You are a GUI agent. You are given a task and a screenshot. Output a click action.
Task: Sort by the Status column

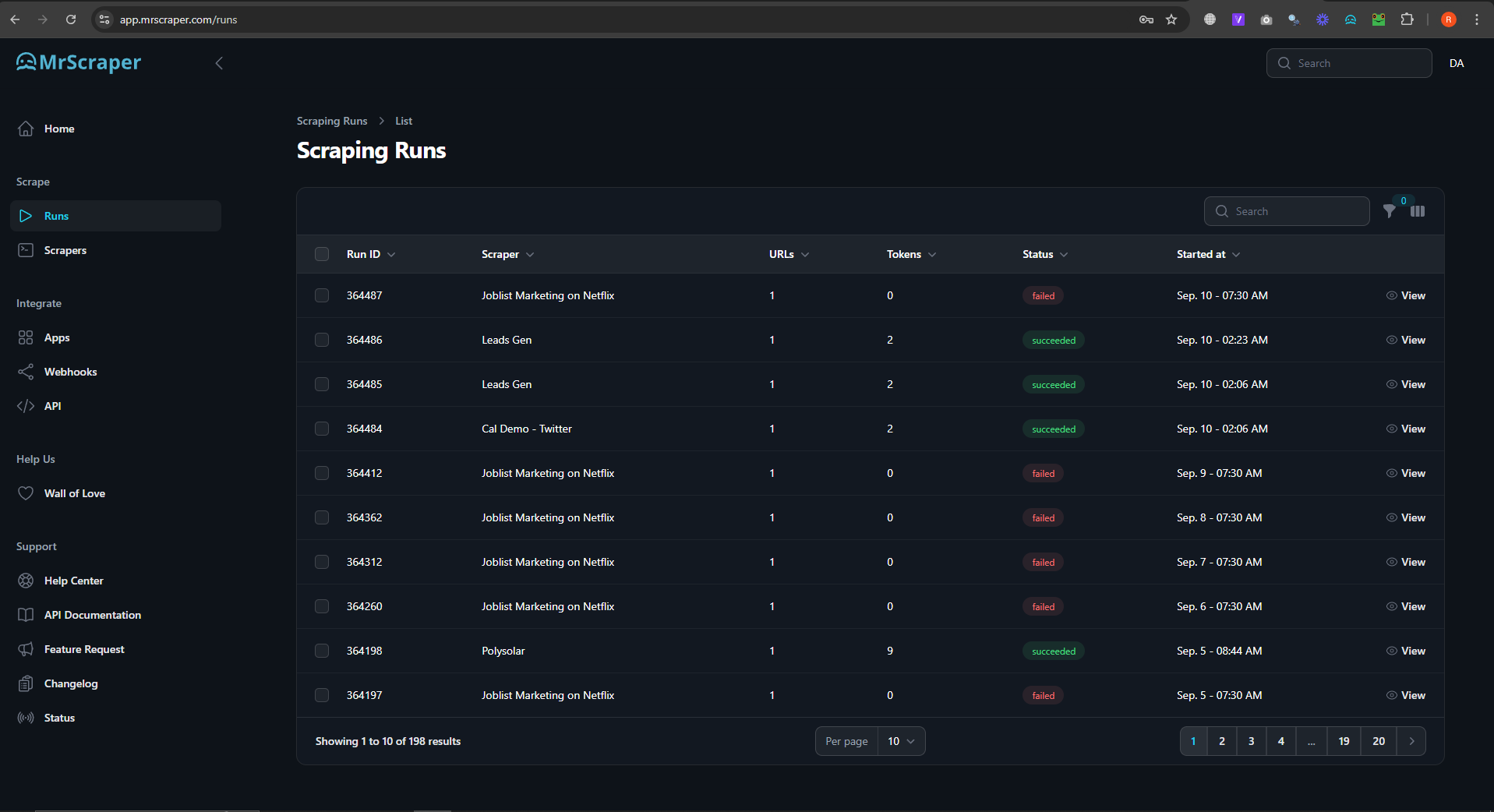tap(1045, 254)
